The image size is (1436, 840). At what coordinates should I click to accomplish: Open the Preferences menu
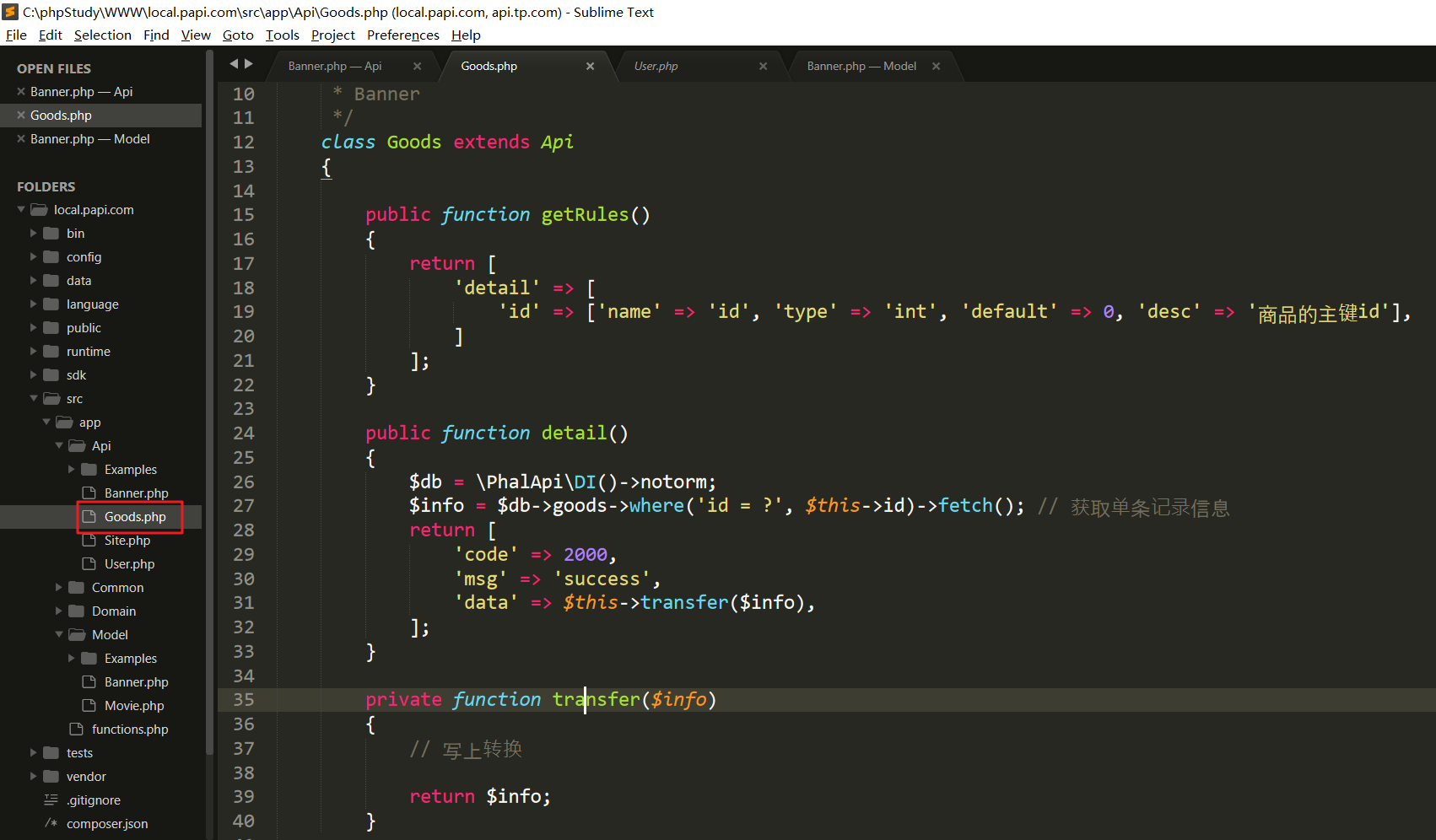click(403, 35)
